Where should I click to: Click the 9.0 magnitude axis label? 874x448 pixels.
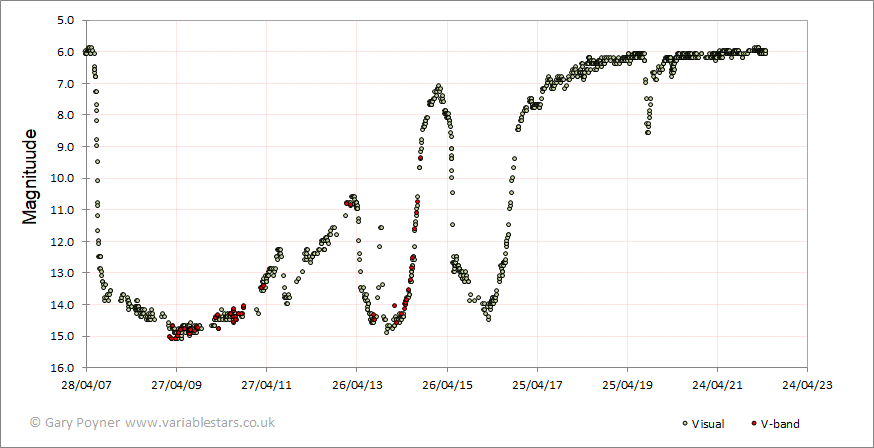66,147
